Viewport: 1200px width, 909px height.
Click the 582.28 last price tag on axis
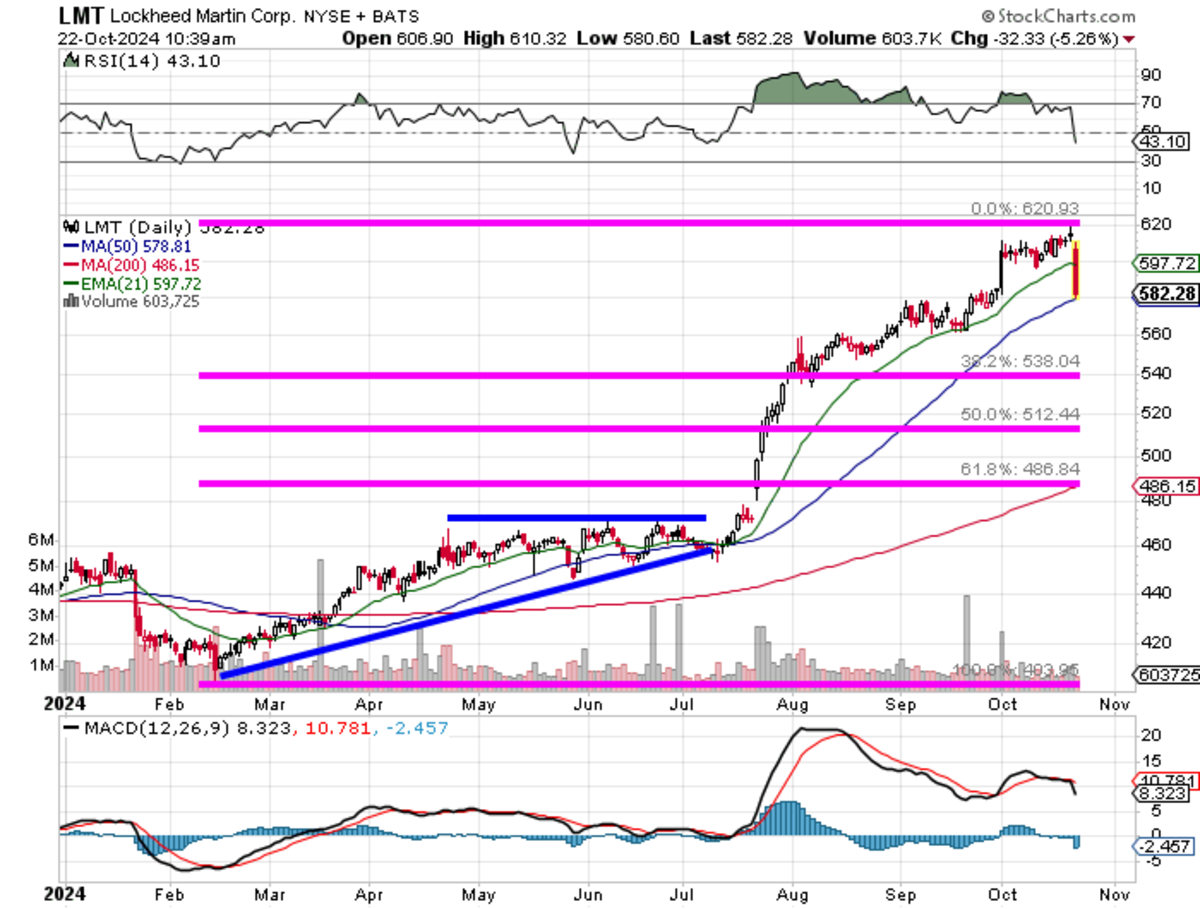coord(1166,294)
